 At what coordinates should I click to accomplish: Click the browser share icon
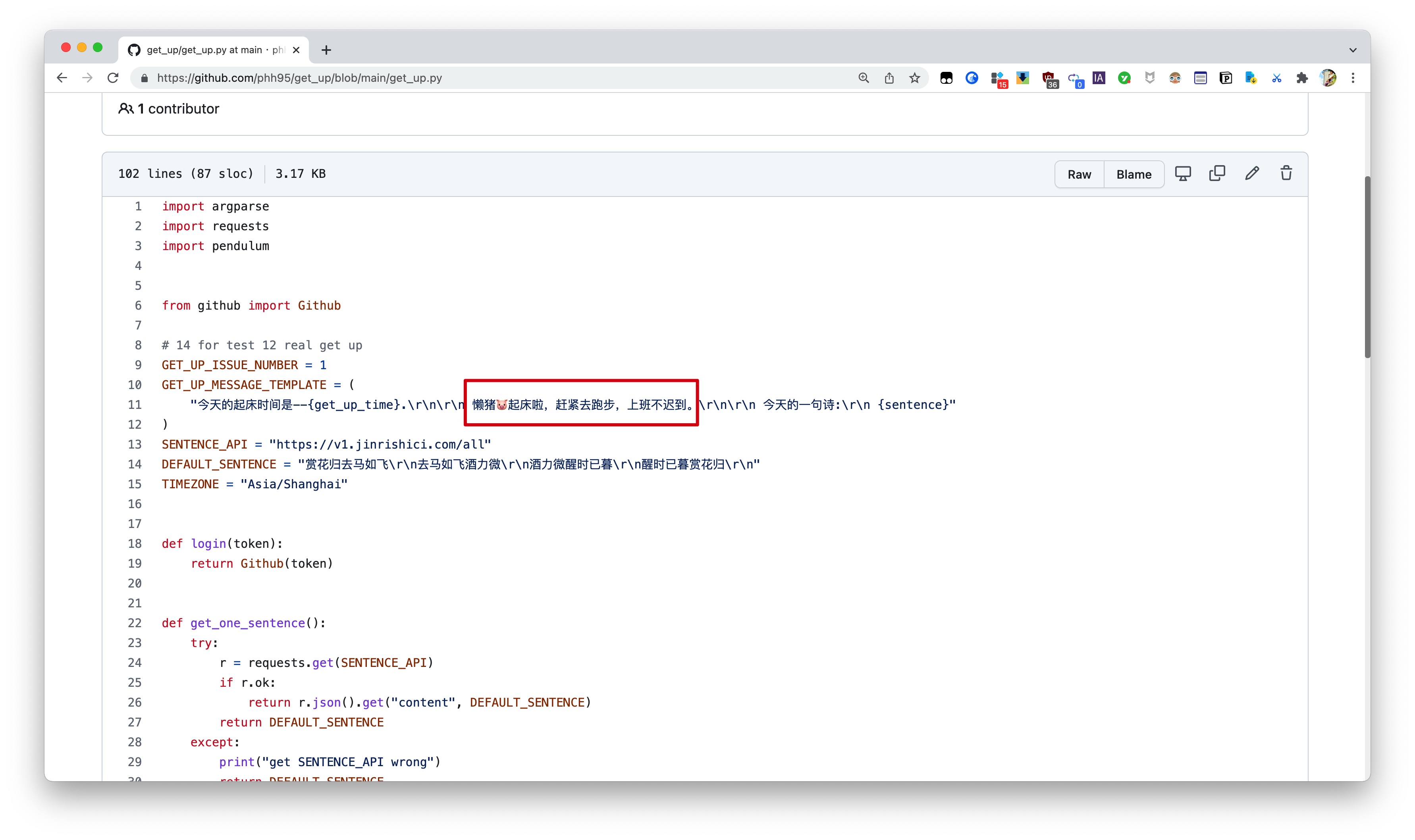point(889,78)
